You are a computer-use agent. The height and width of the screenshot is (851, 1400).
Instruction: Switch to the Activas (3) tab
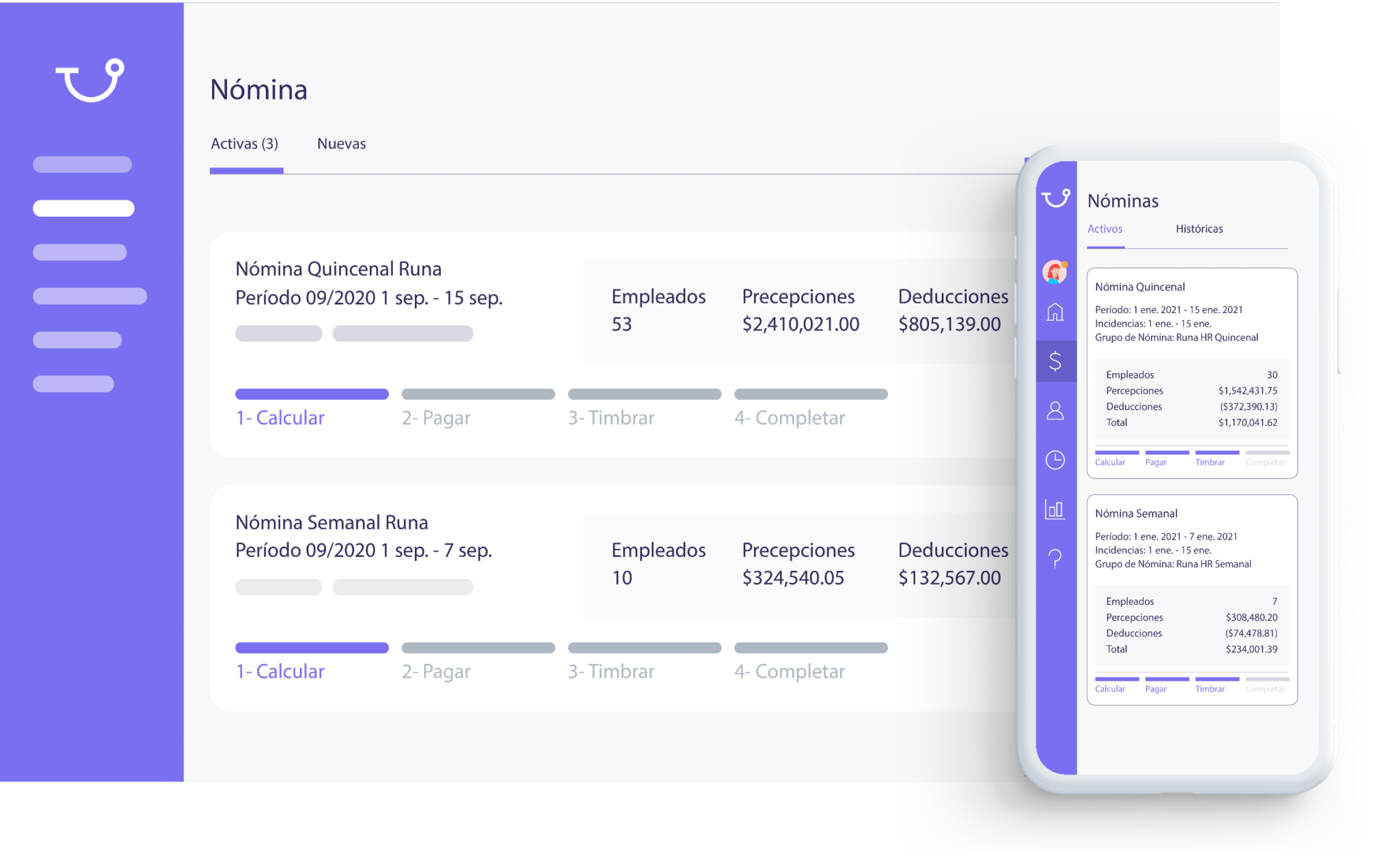tap(244, 144)
